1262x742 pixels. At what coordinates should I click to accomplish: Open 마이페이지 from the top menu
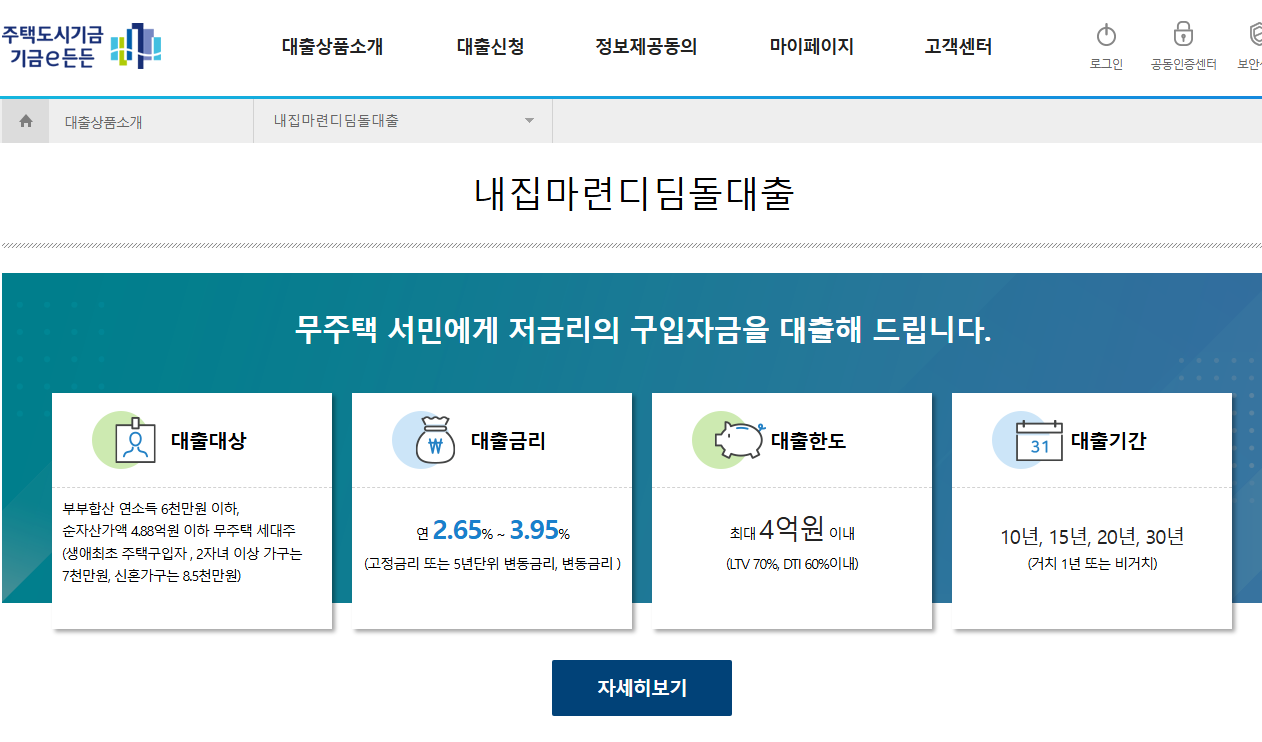click(811, 45)
